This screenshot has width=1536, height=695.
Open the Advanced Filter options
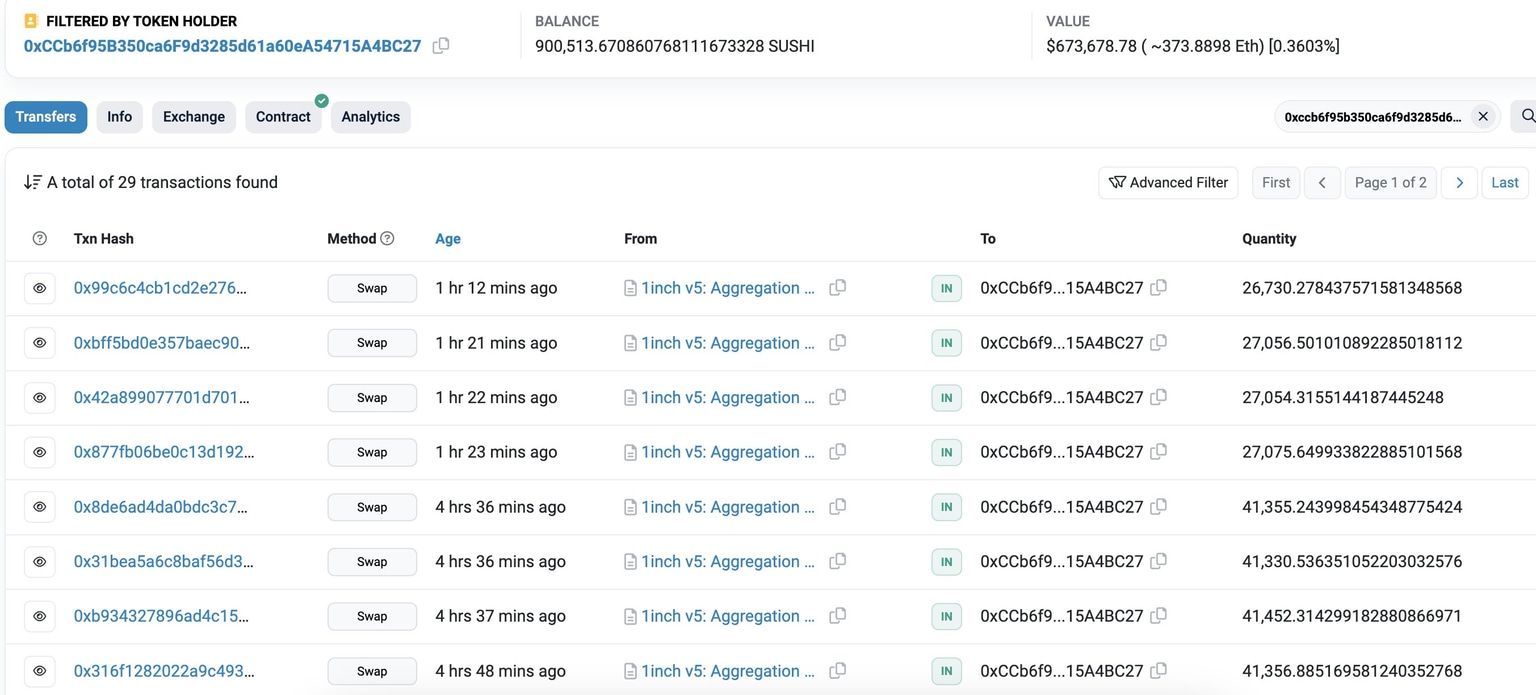click(x=1168, y=183)
